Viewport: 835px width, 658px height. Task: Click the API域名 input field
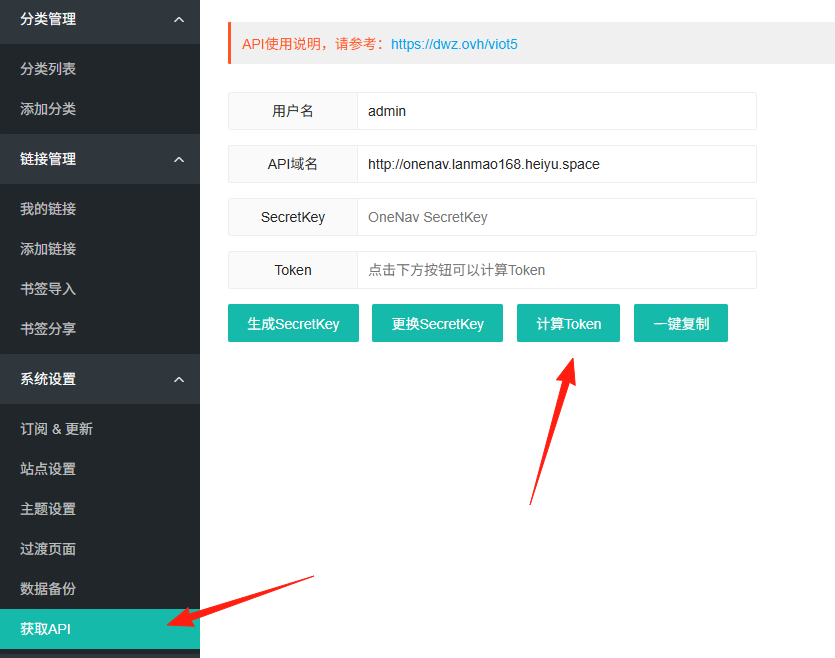[x=556, y=164]
